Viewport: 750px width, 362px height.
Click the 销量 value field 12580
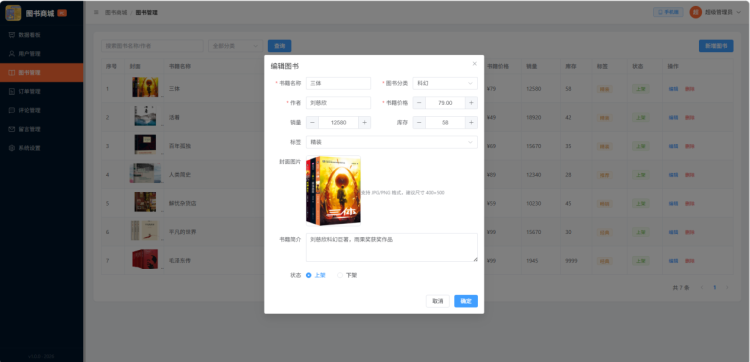(338, 122)
